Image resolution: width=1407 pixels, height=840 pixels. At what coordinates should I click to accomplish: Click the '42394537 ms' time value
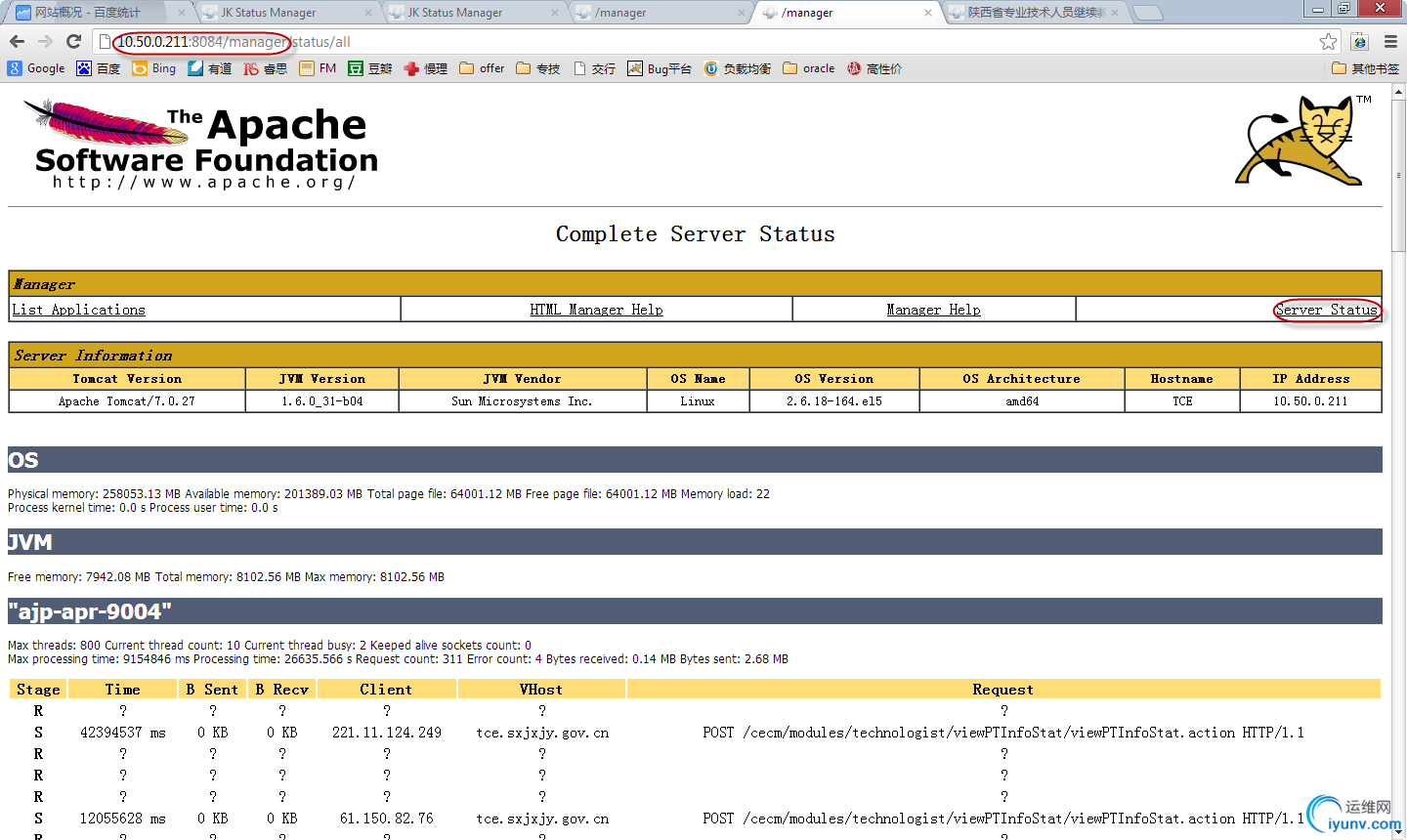click(x=123, y=733)
